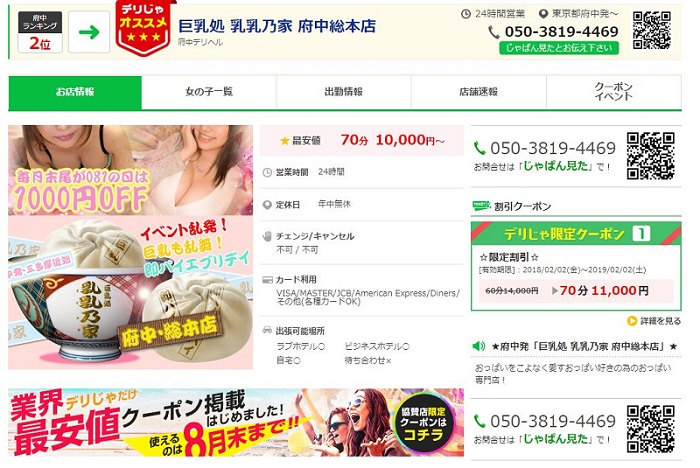Open the クーポンイベント tab
The image size is (700, 468).
click(614, 92)
